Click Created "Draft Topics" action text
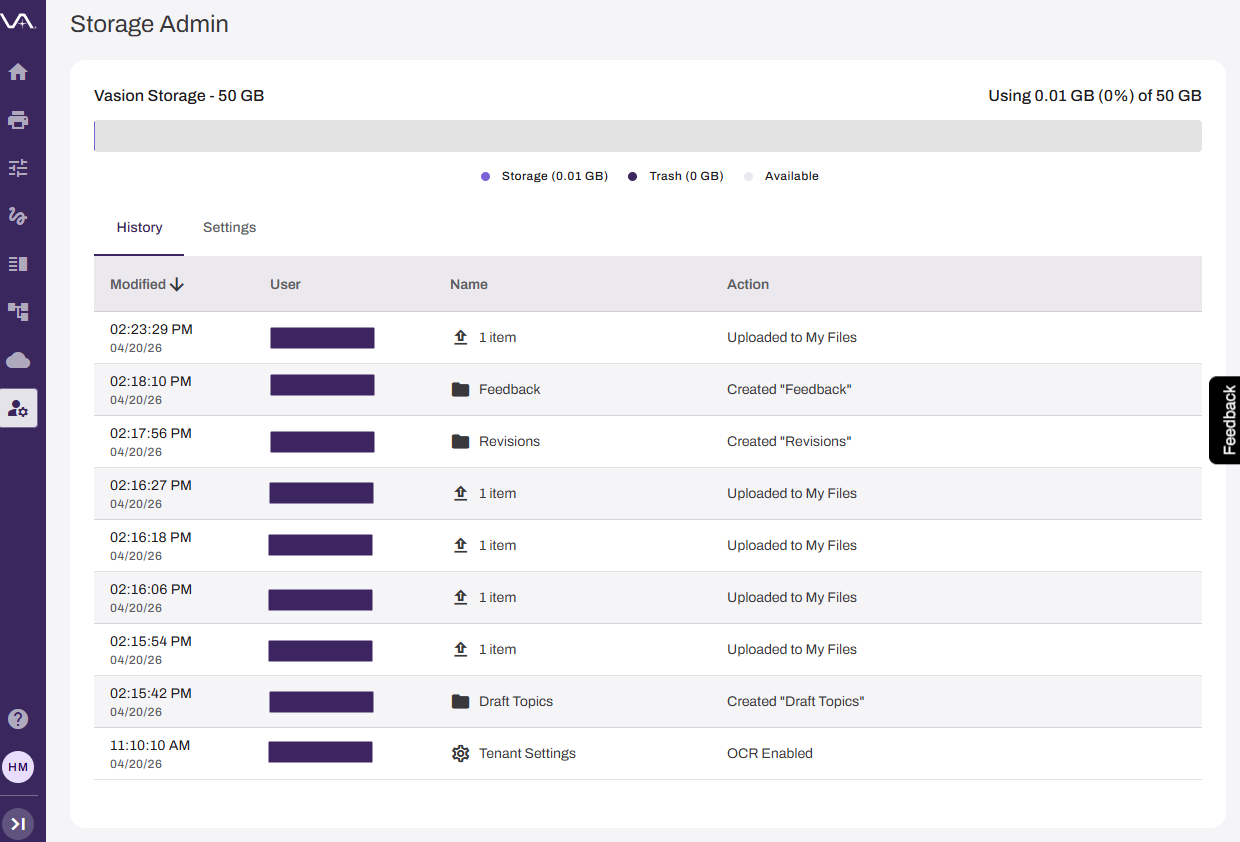The image size is (1240, 842). (795, 702)
